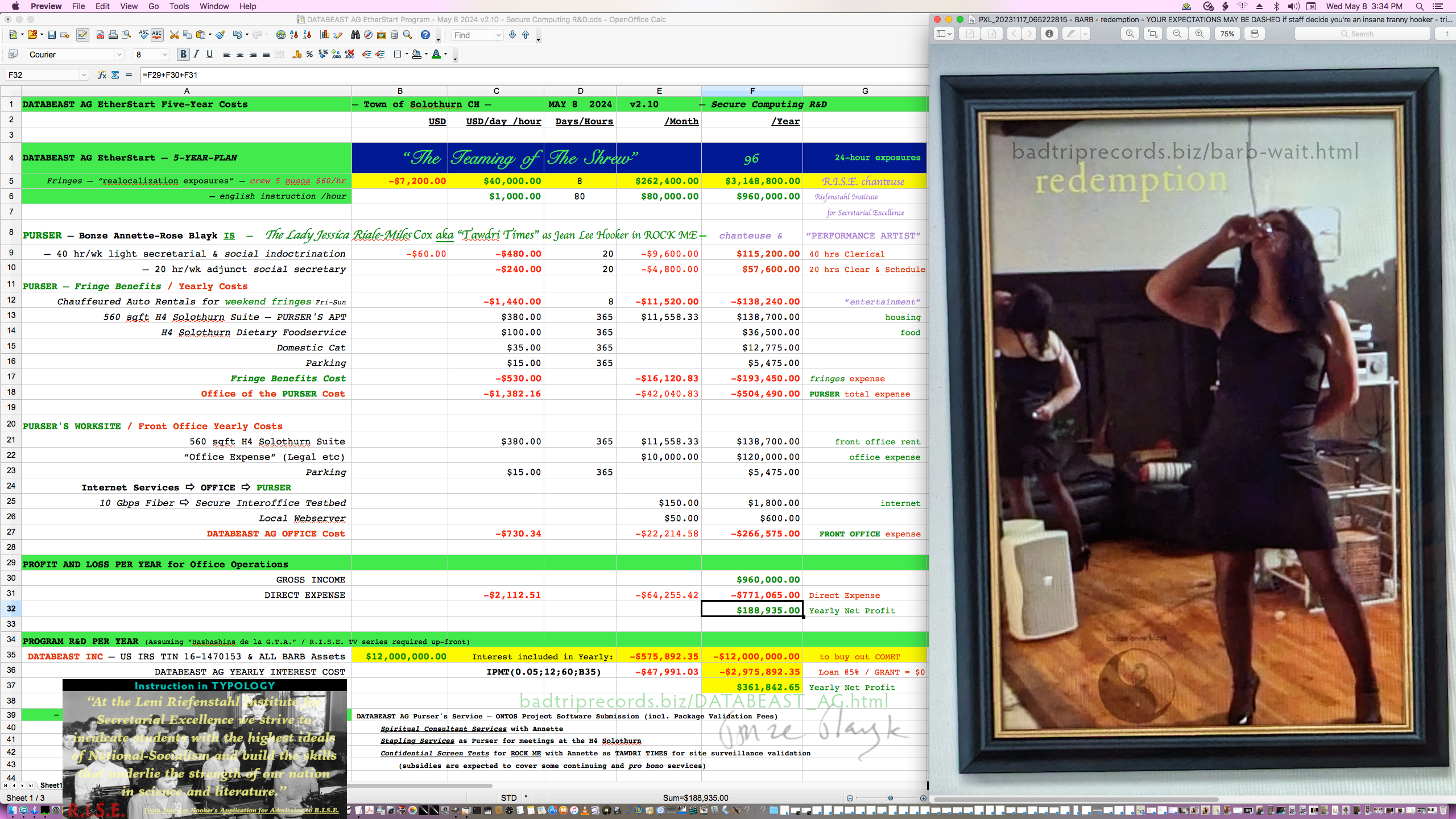Click the 75% zoom button in Preview
This screenshot has width=1456, height=819.
coord(1227,34)
